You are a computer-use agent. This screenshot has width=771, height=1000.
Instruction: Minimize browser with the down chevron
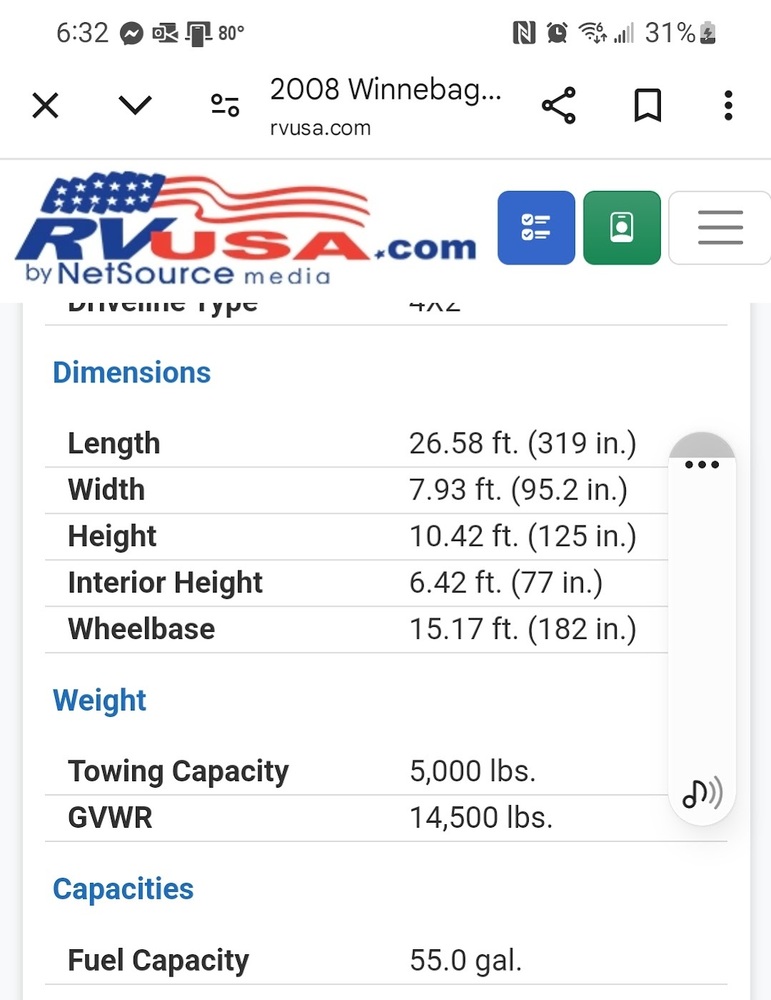[x=135, y=105]
